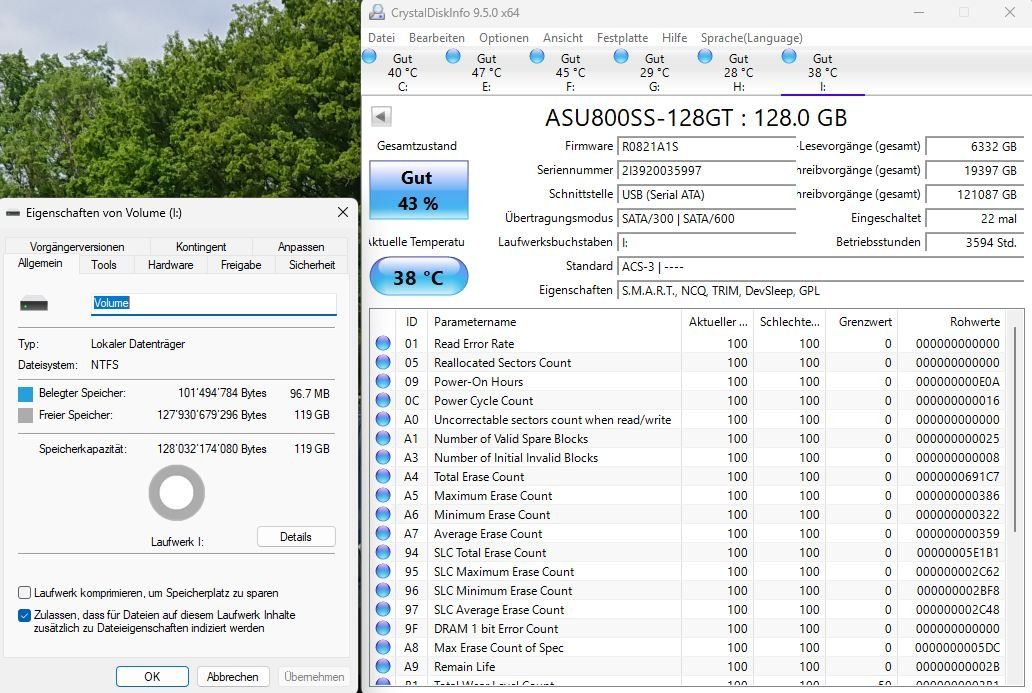Click the Details button
Image resolution: width=1032 pixels, height=693 pixels.
point(296,536)
